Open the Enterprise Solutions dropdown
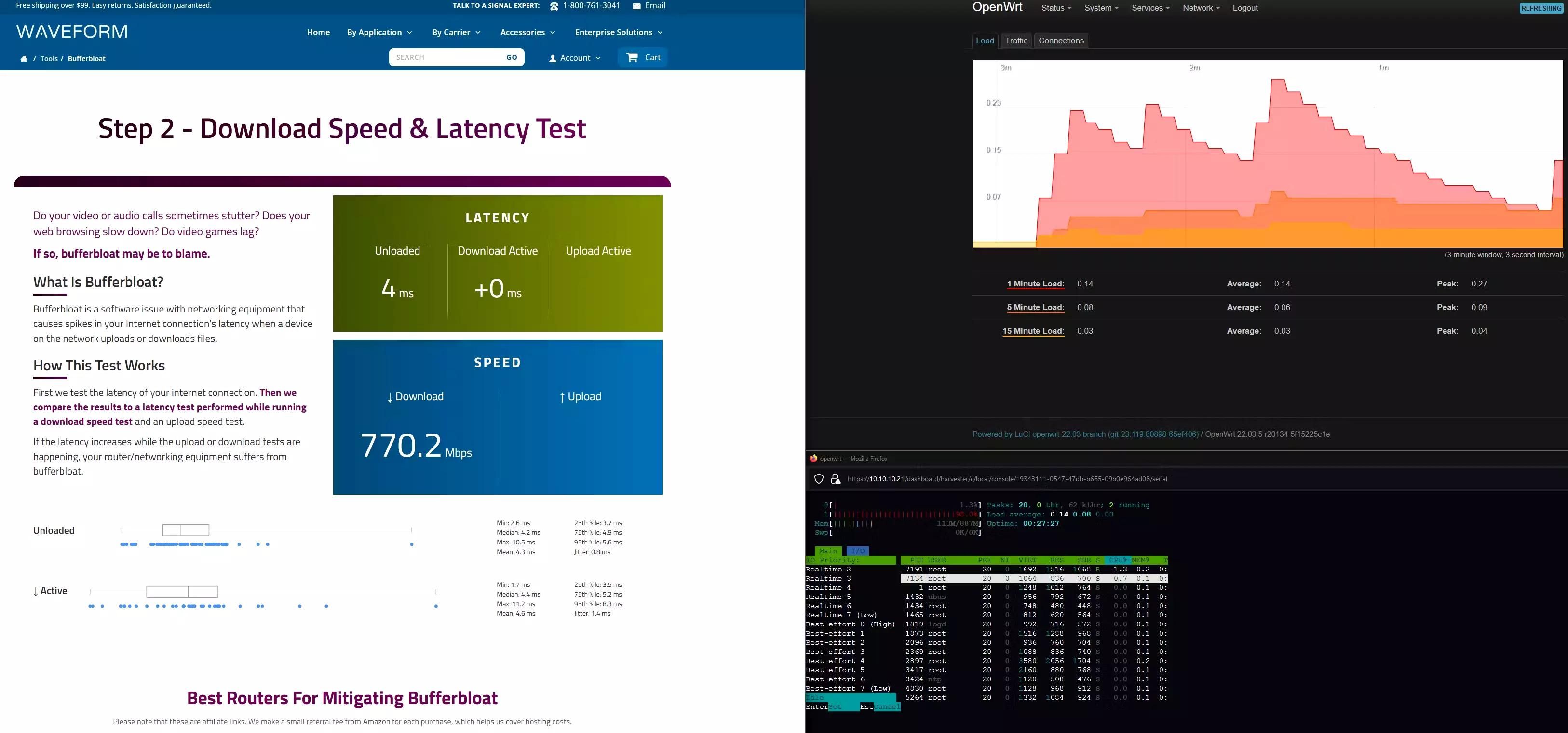The width and height of the screenshot is (1568, 733). coord(618,32)
